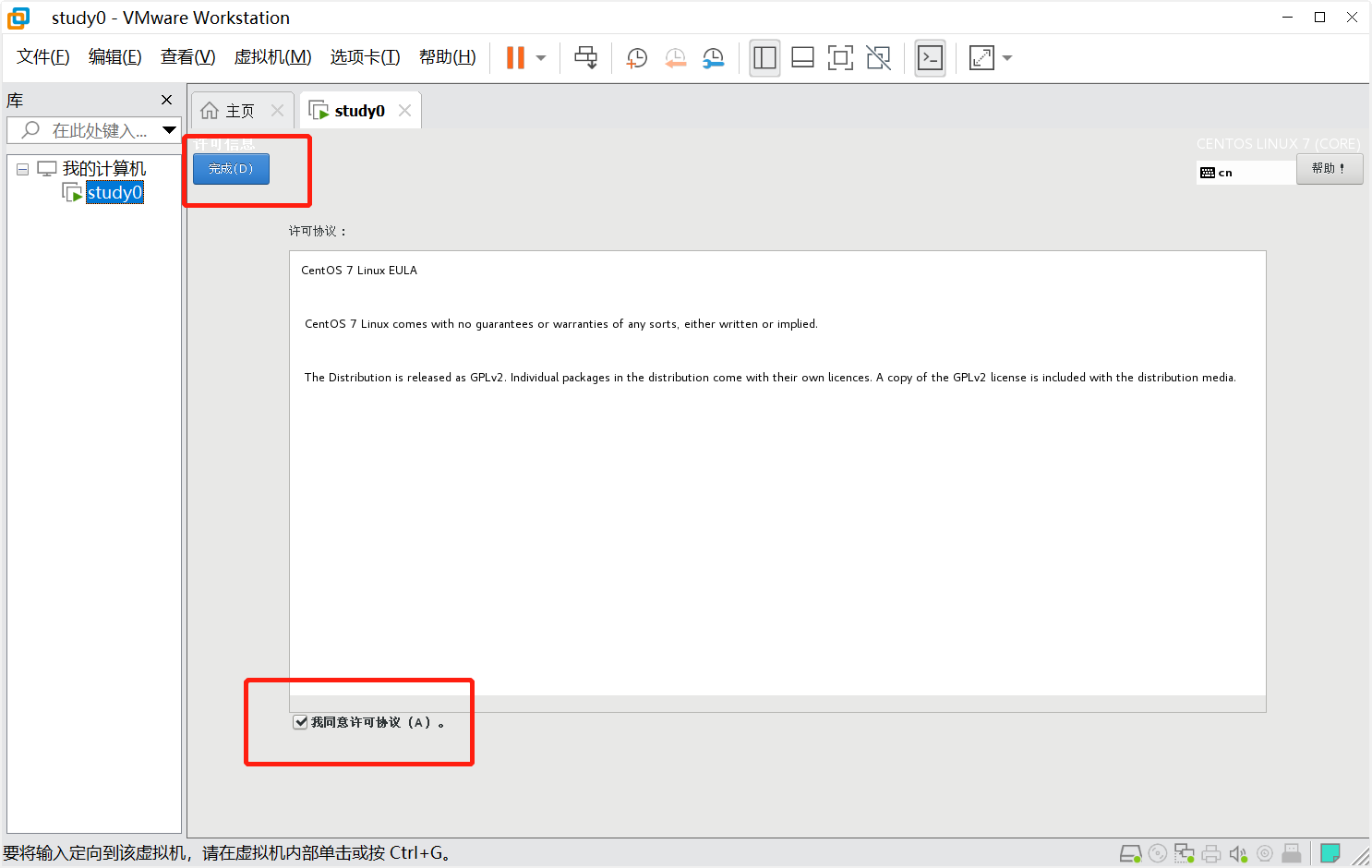Click the 'CentOS 7 Linux EULA' heading
Image resolution: width=1372 pixels, height=868 pixels.
point(359,271)
